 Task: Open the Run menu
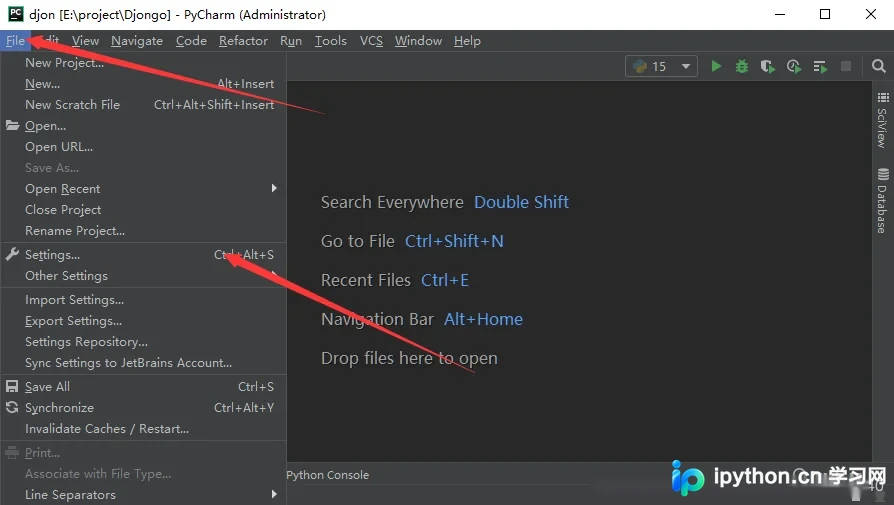click(x=291, y=40)
